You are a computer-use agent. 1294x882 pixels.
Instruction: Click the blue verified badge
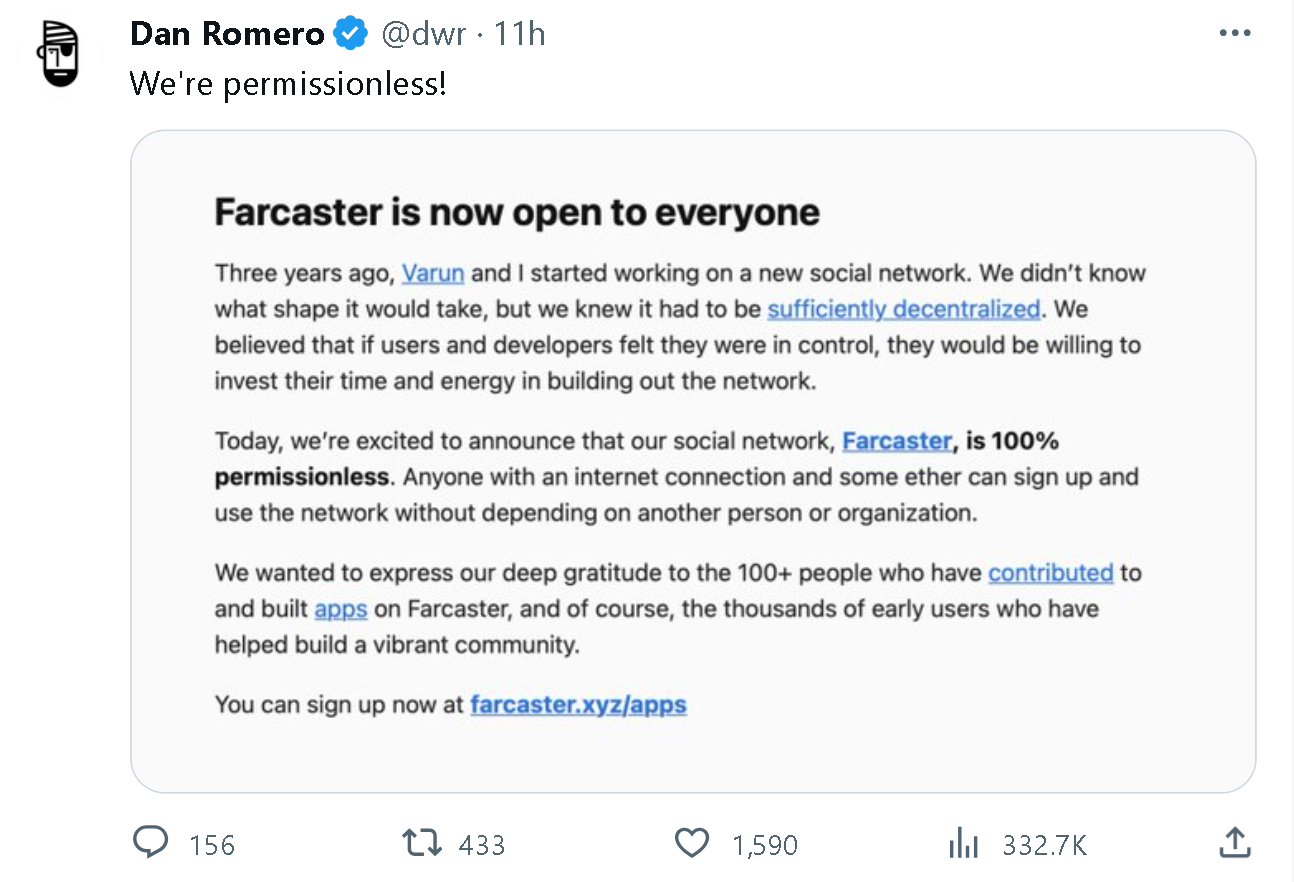(x=349, y=34)
